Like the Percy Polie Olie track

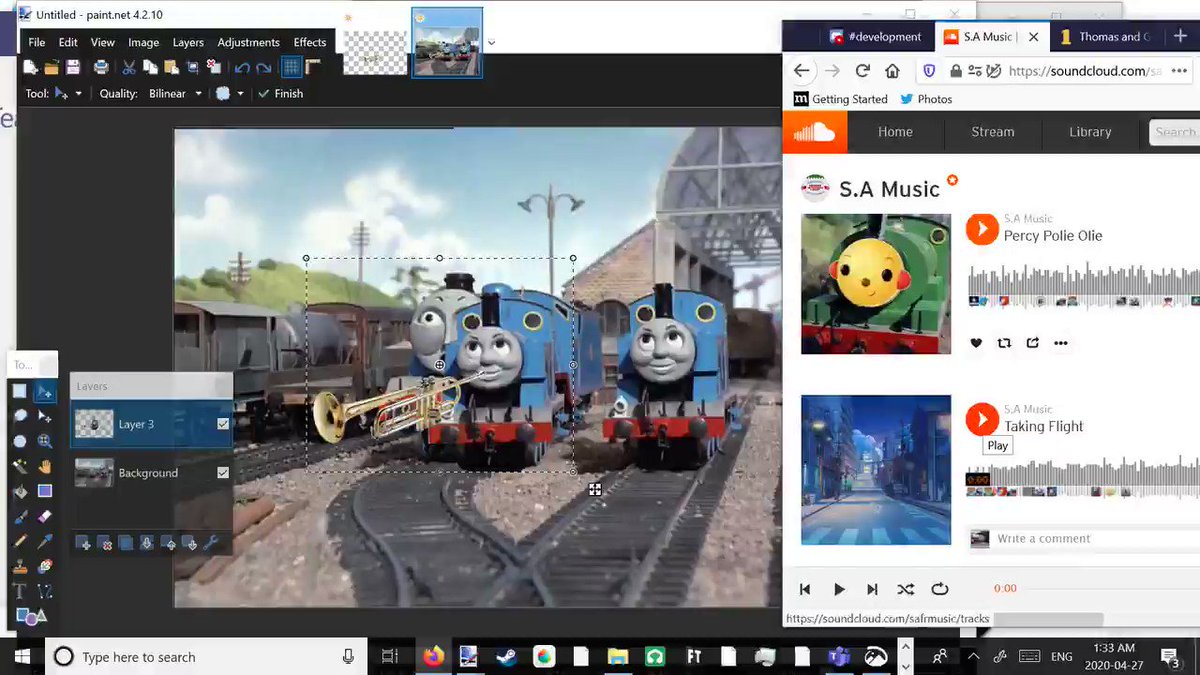pos(976,343)
